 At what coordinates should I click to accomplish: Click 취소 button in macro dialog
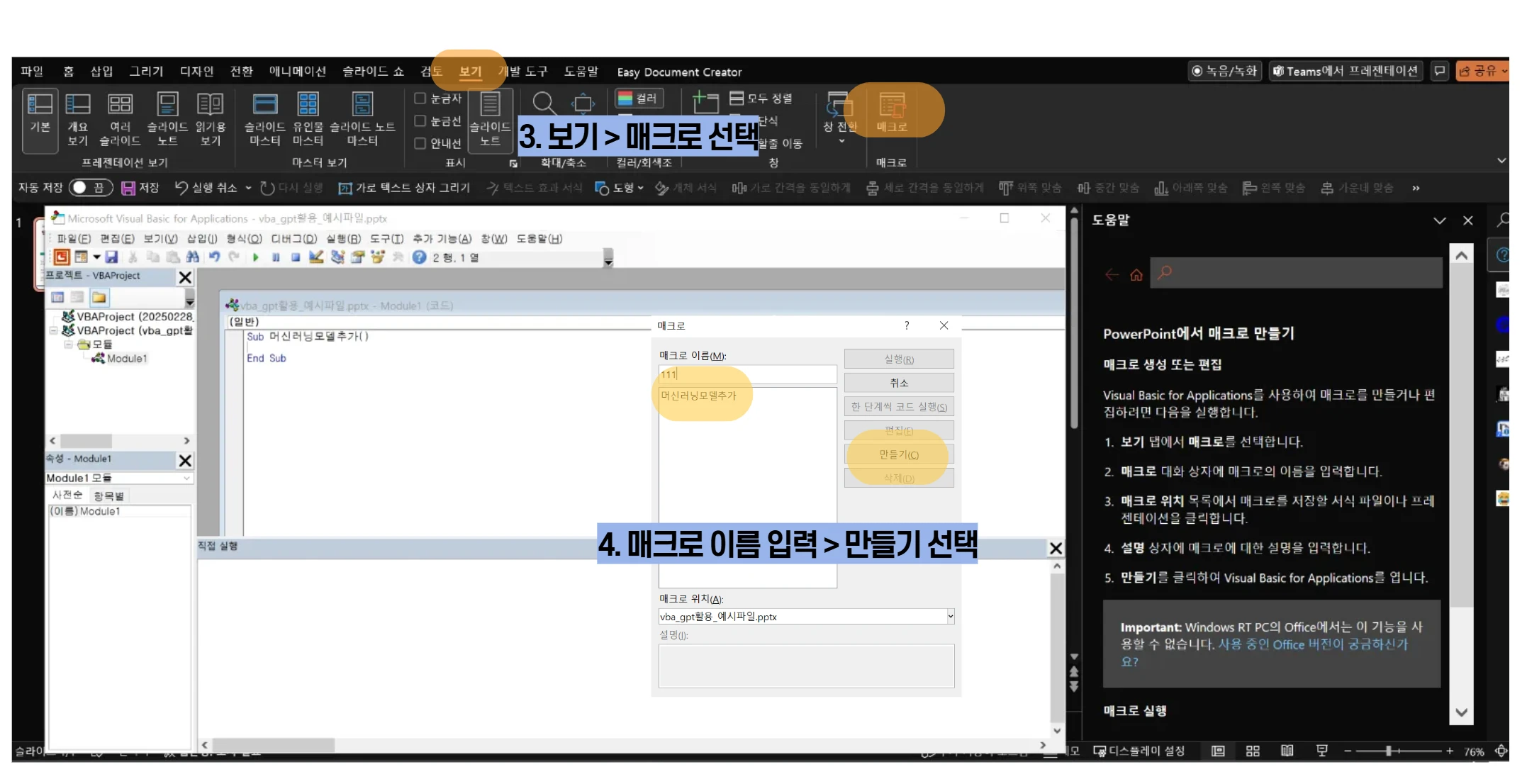[x=899, y=383]
